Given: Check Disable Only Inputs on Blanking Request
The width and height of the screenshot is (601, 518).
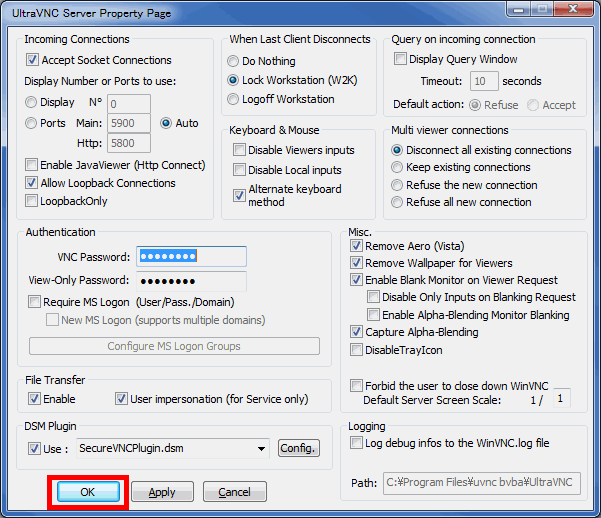Looking at the screenshot, I should click(x=373, y=297).
